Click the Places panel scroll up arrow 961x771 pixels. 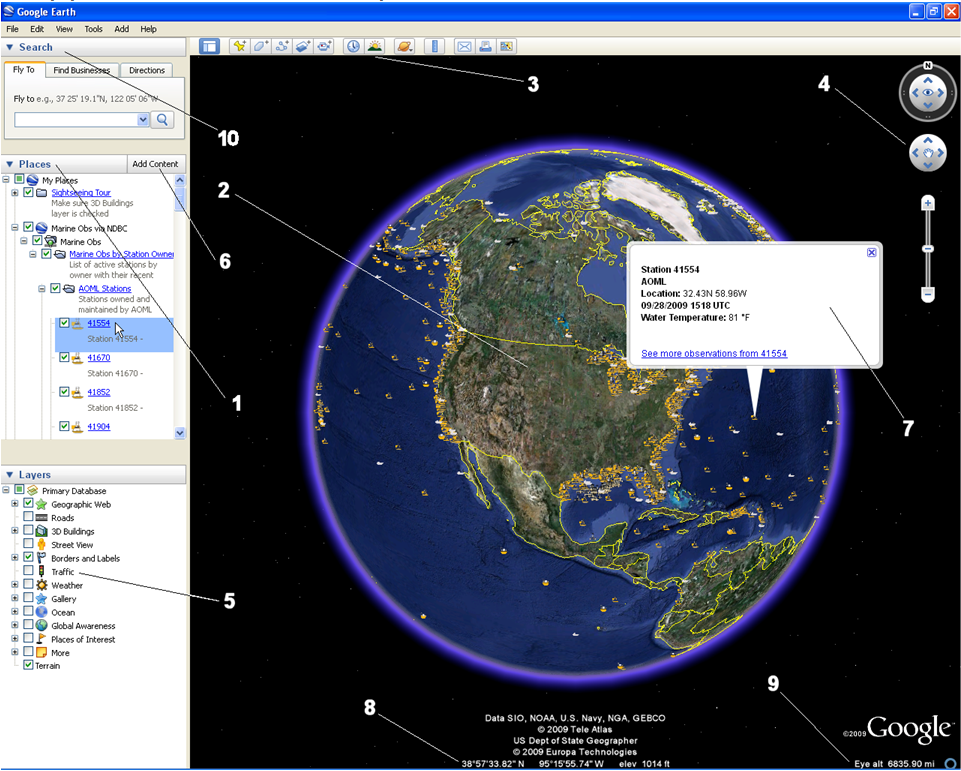pos(180,180)
